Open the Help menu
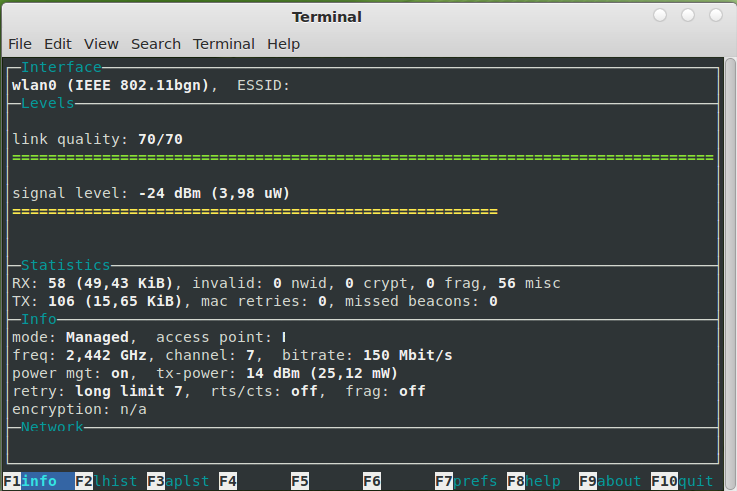Screen dimensions: 737x491 [283, 44]
